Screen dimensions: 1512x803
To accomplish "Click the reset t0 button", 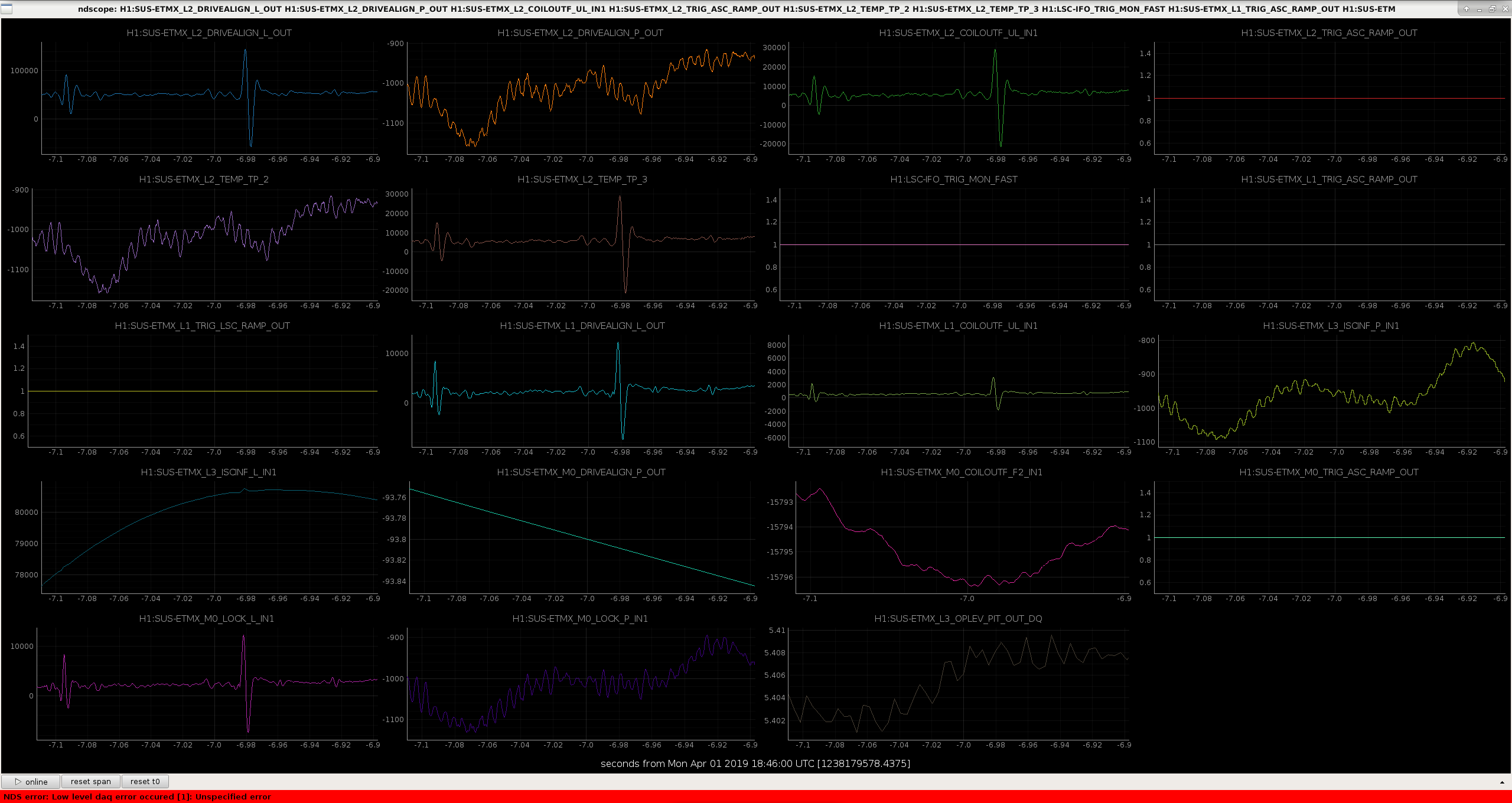I will [145, 781].
